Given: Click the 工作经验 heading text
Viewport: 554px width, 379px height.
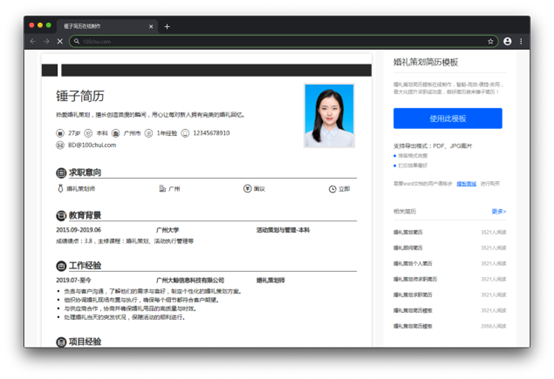Looking at the screenshot, I should click(x=85, y=266).
